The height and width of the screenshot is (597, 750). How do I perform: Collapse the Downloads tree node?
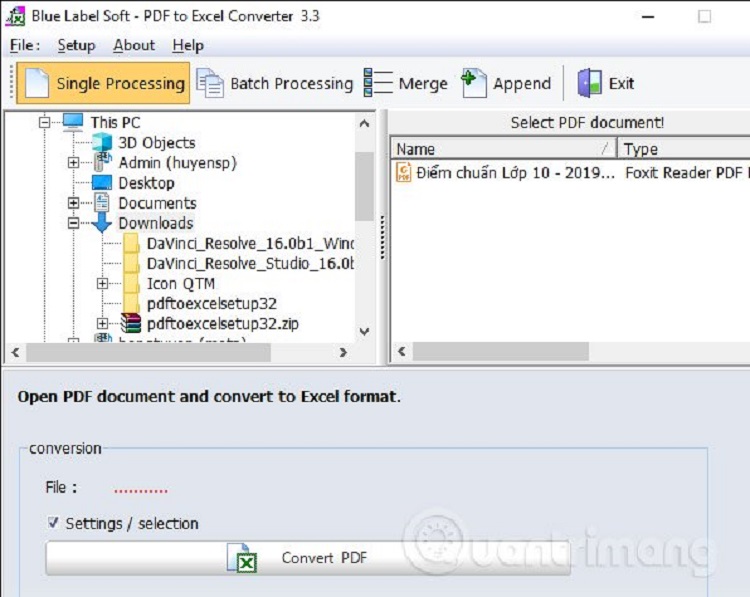pos(73,223)
